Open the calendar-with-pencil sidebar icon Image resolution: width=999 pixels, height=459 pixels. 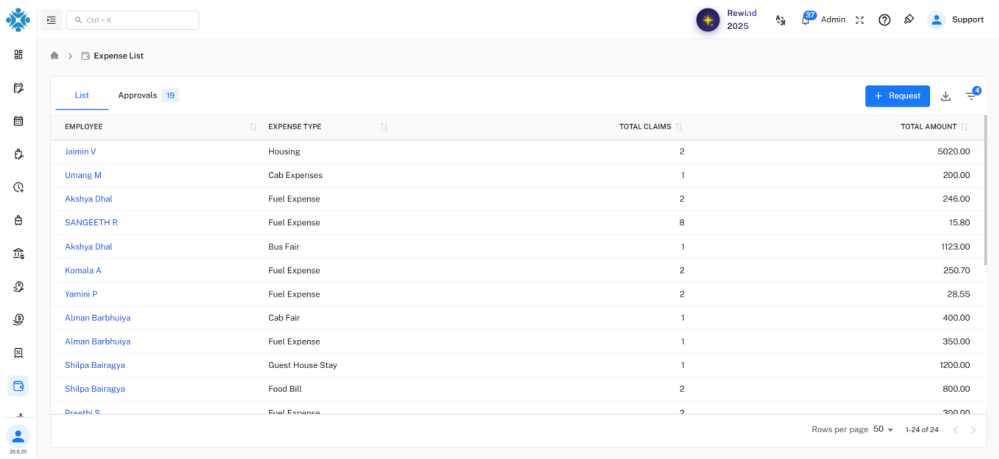click(x=18, y=88)
